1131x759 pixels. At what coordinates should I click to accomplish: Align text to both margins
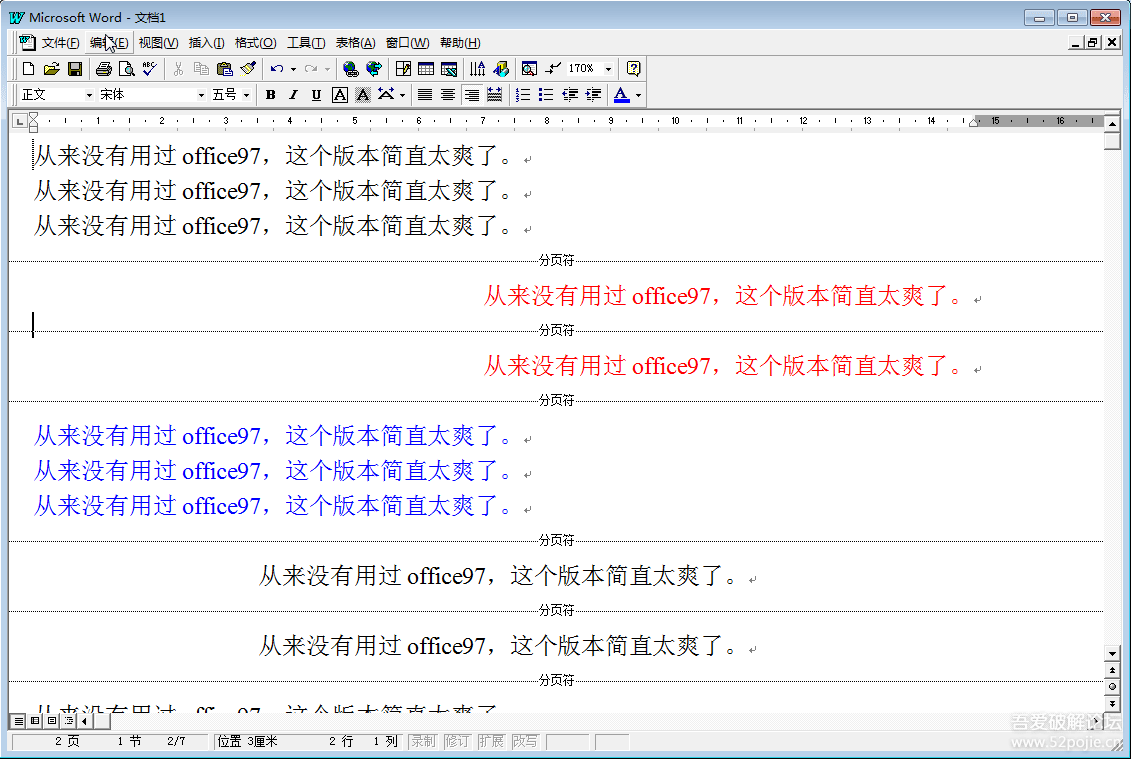pos(425,95)
